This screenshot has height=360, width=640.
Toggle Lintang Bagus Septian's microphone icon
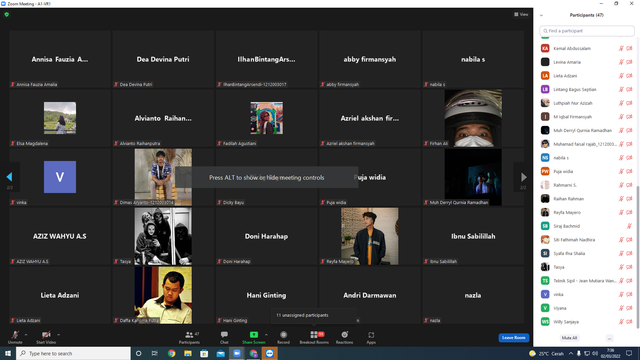pyautogui.click(x=621, y=89)
